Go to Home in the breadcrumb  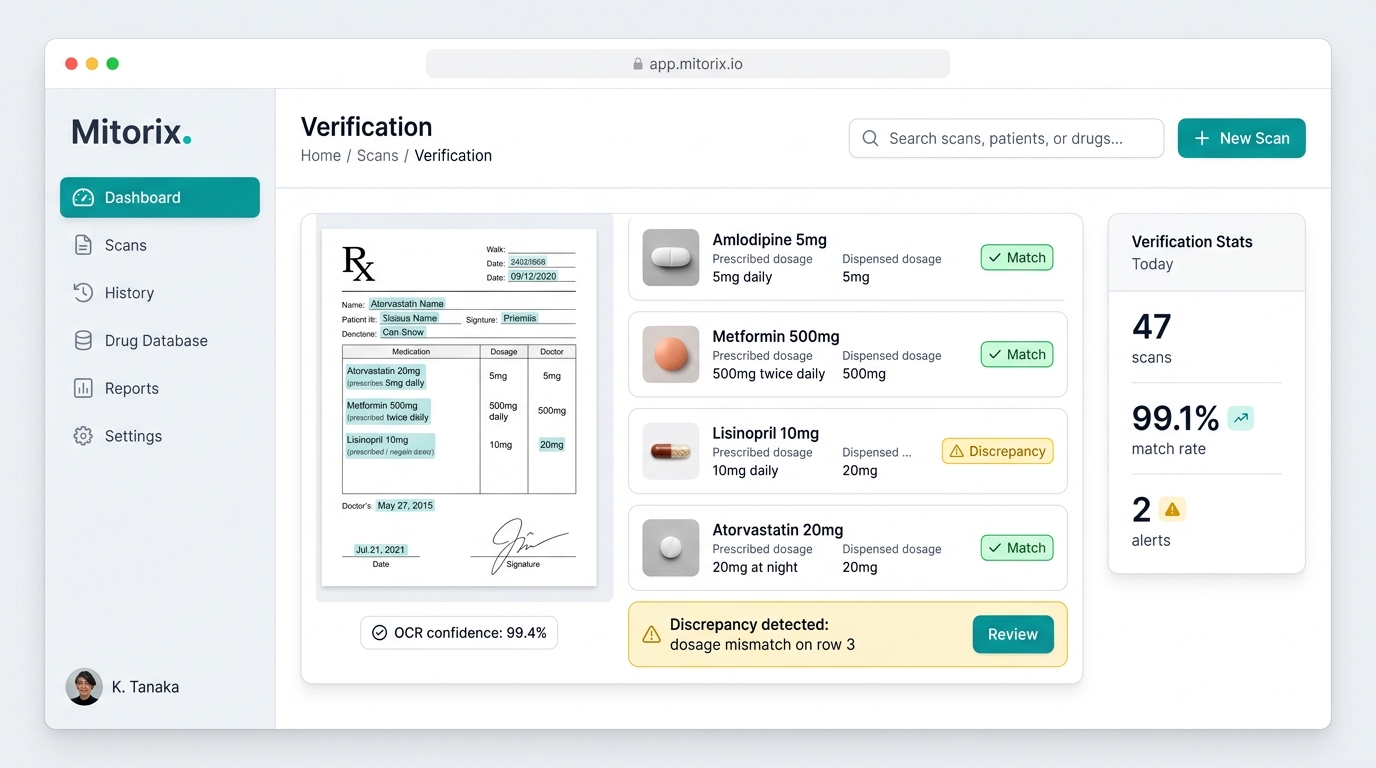pyautogui.click(x=320, y=156)
